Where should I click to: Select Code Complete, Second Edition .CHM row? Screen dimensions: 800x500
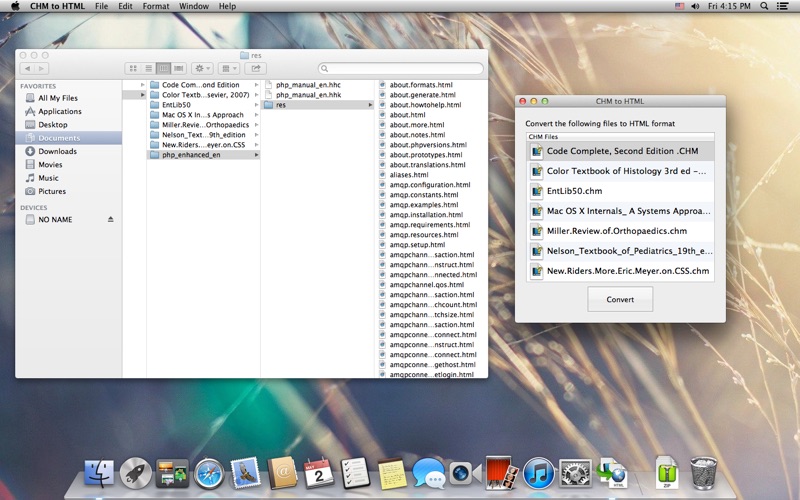point(620,151)
